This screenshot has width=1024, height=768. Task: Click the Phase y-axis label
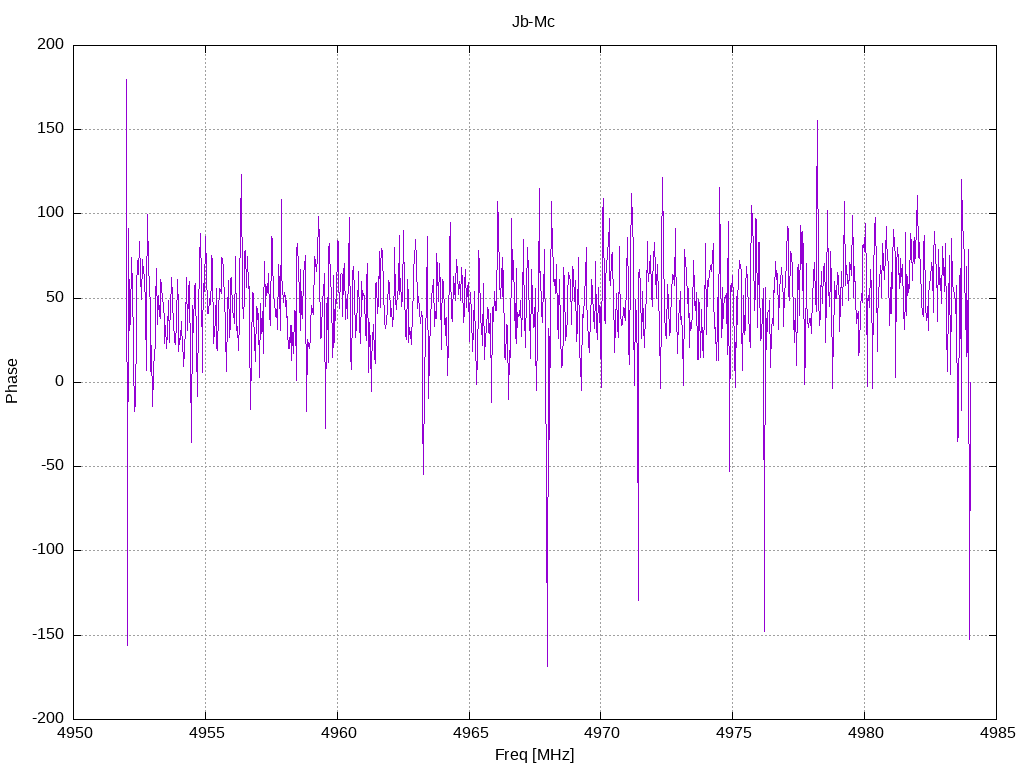point(12,381)
